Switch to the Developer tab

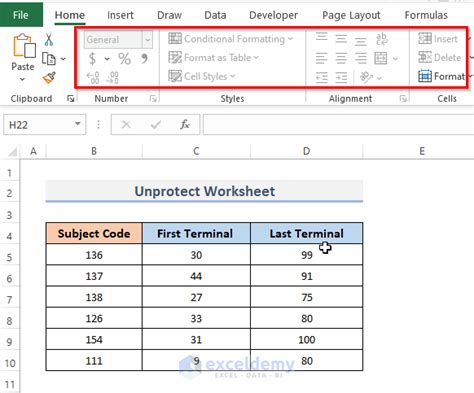point(273,15)
